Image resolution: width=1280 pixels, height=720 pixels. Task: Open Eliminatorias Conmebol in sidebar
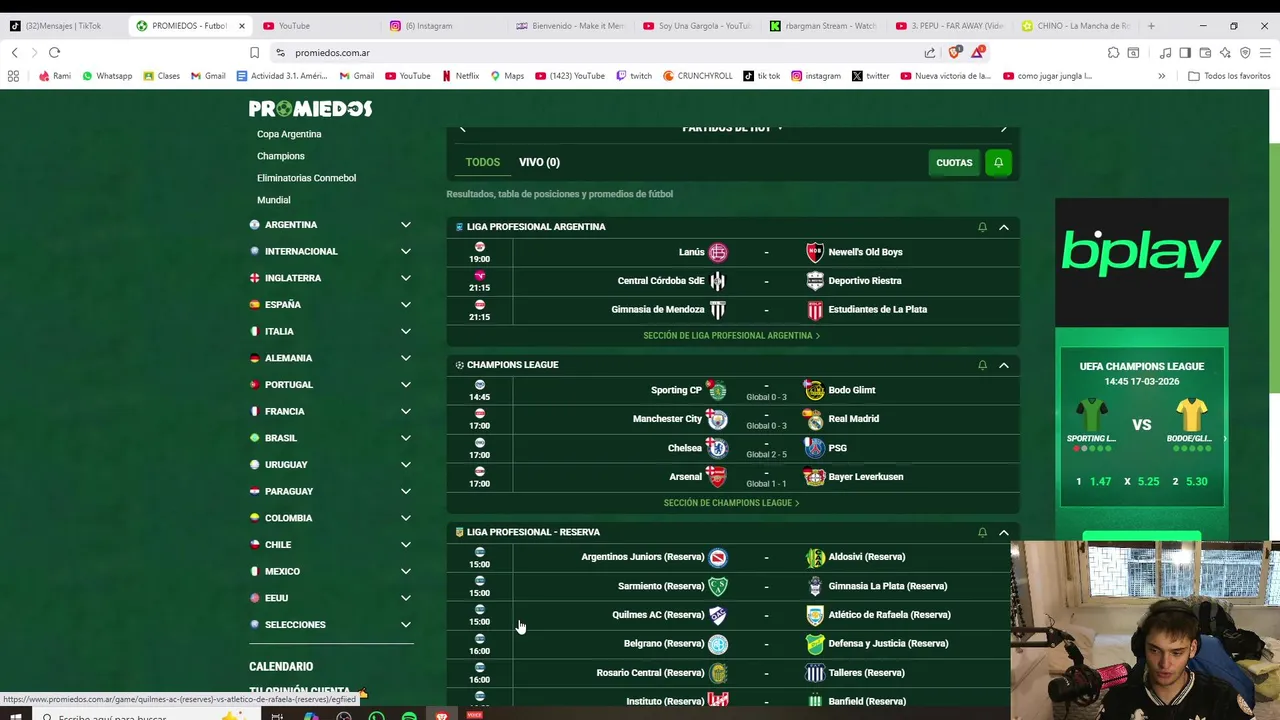click(306, 178)
